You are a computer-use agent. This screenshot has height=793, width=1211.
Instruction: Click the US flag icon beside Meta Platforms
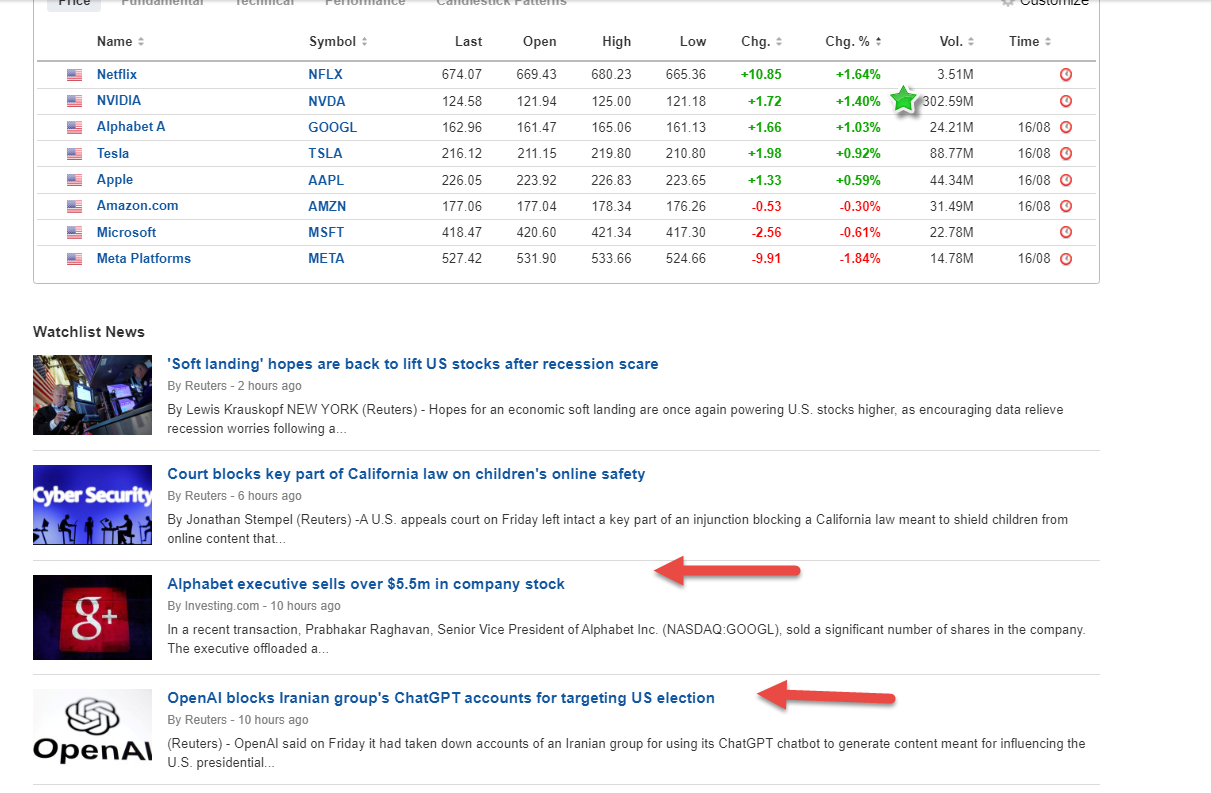(74, 259)
